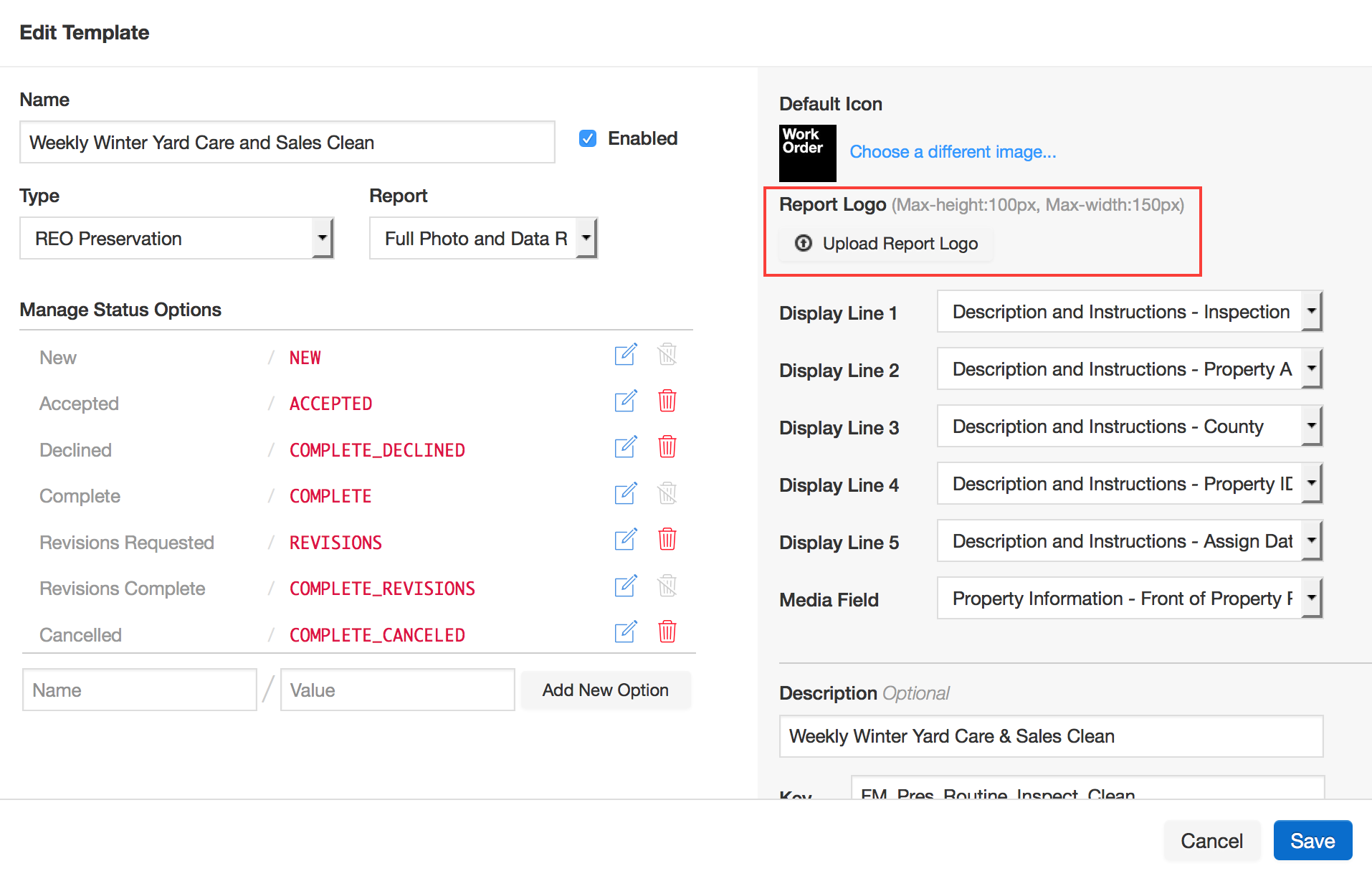Viewport: 1372px width, 876px height.
Task: Delete the Accepted status option
Action: pyautogui.click(x=667, y=401)
